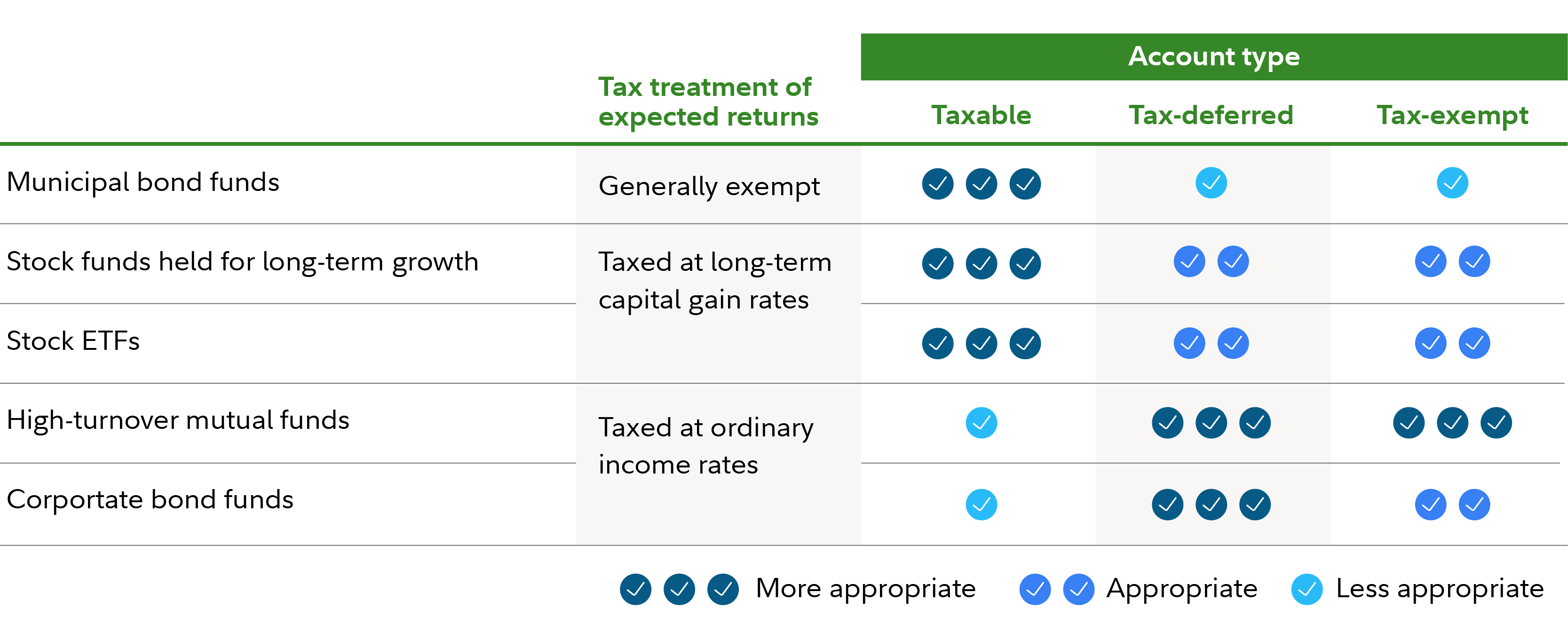The width and height of the screenshot is (1568, 632).
Task: Select the Tax-deferred column header
Action: coord(1211,114)
